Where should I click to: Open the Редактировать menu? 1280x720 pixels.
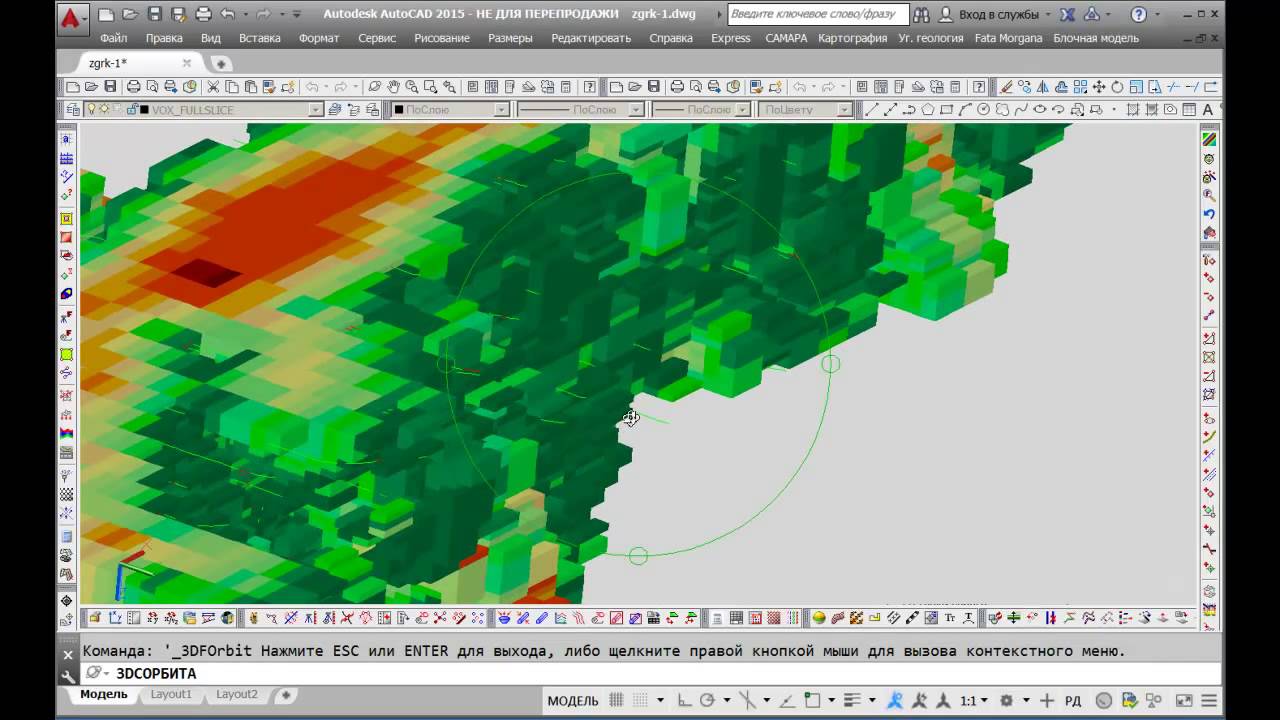591,38
